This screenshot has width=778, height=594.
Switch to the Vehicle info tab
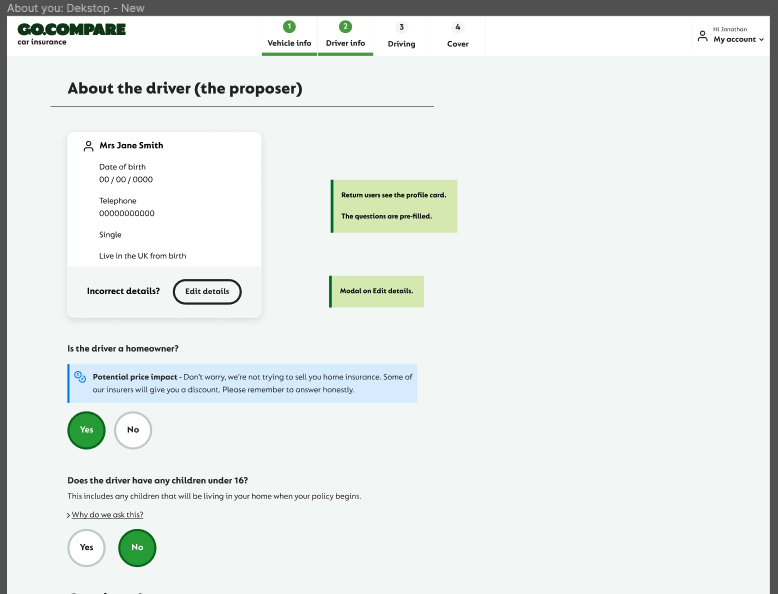coord(289,44)
